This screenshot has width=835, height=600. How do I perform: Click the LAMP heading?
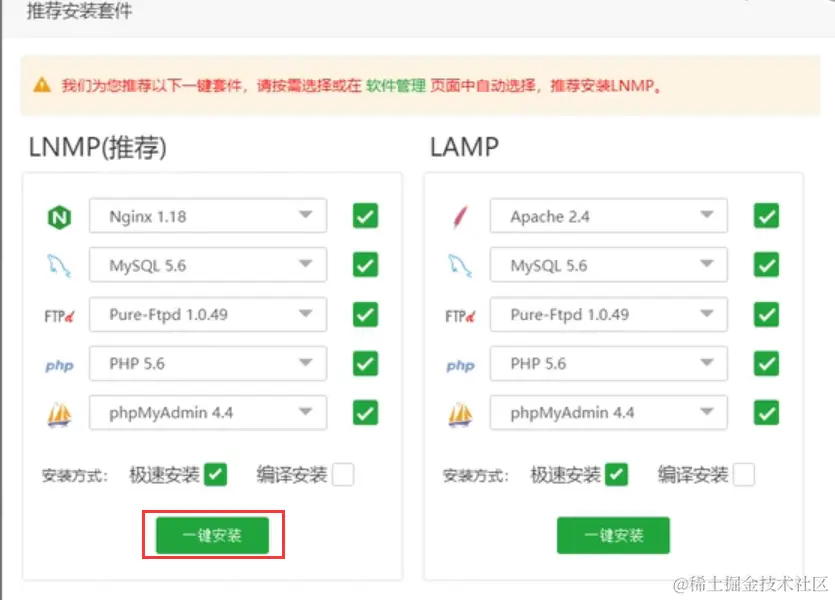pyautogui.click(x=464, y=147)
